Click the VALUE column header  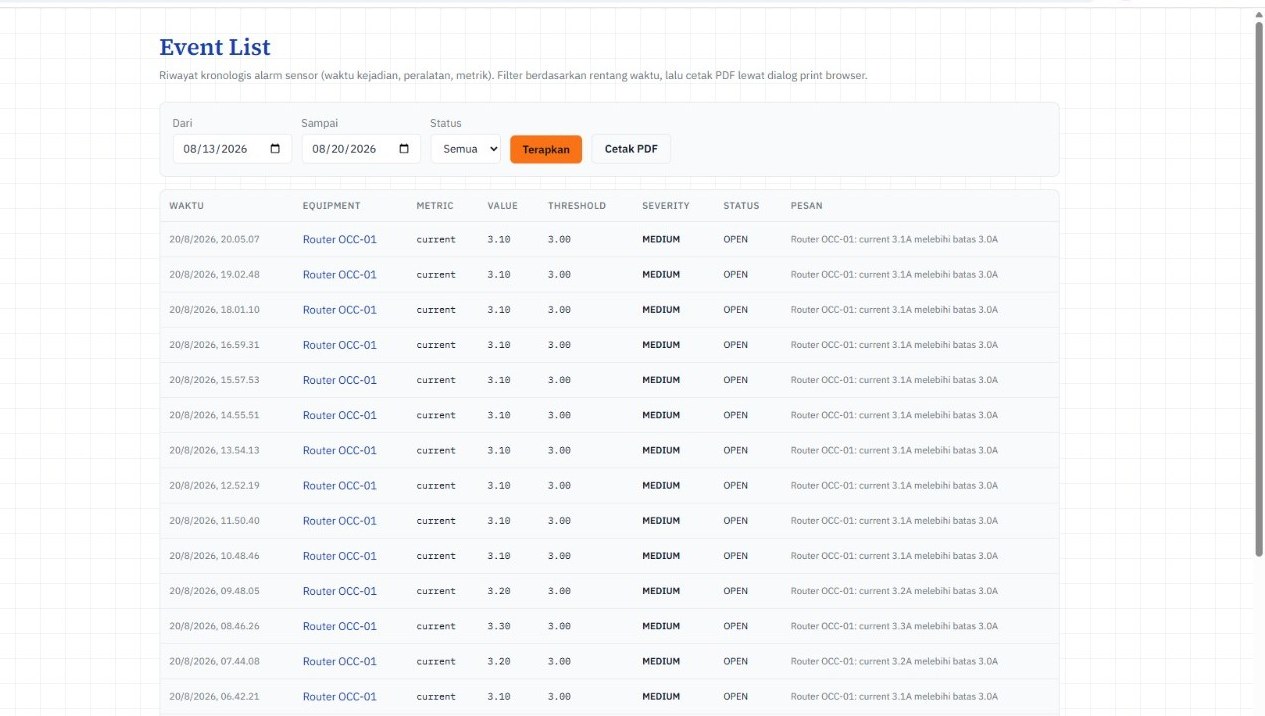pos(503,206)
